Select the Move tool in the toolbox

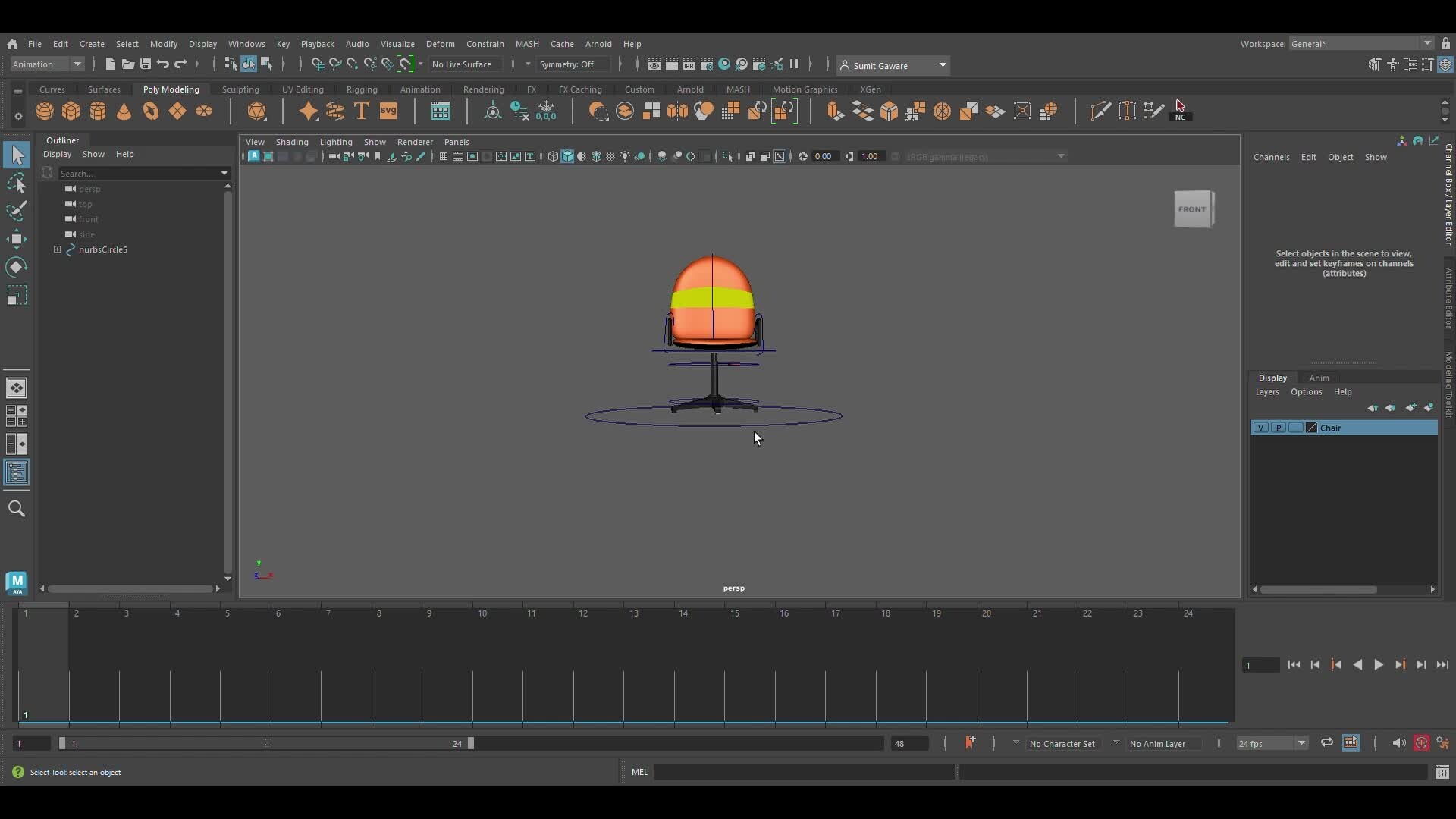17,239
